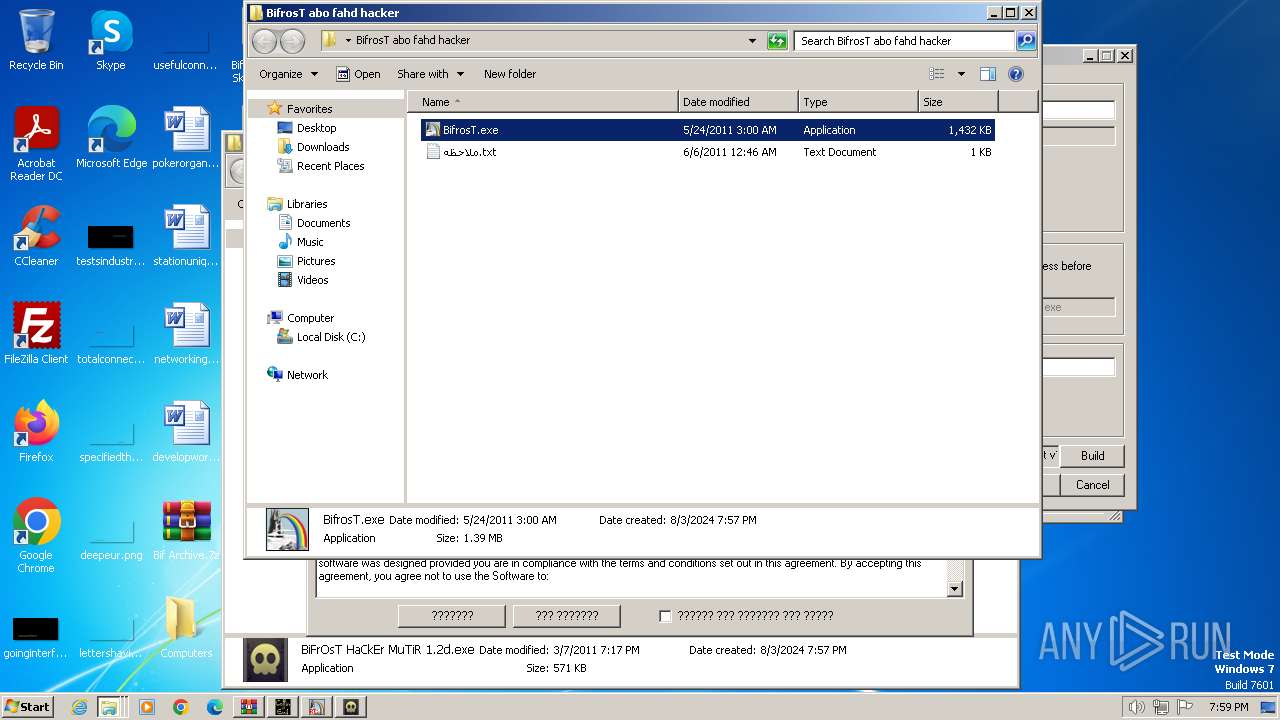Open the Share with dropdown
Viewport: 1280px width, 720px height.
tap(430, 74)
